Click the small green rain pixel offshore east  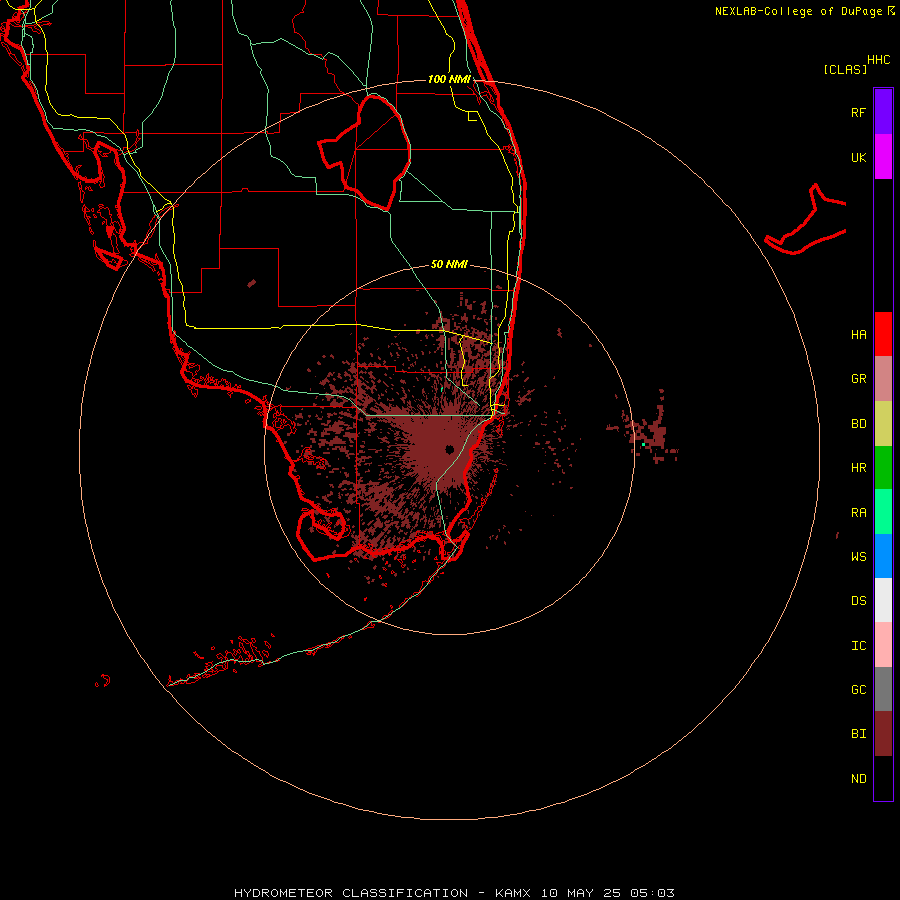(643, 444)
